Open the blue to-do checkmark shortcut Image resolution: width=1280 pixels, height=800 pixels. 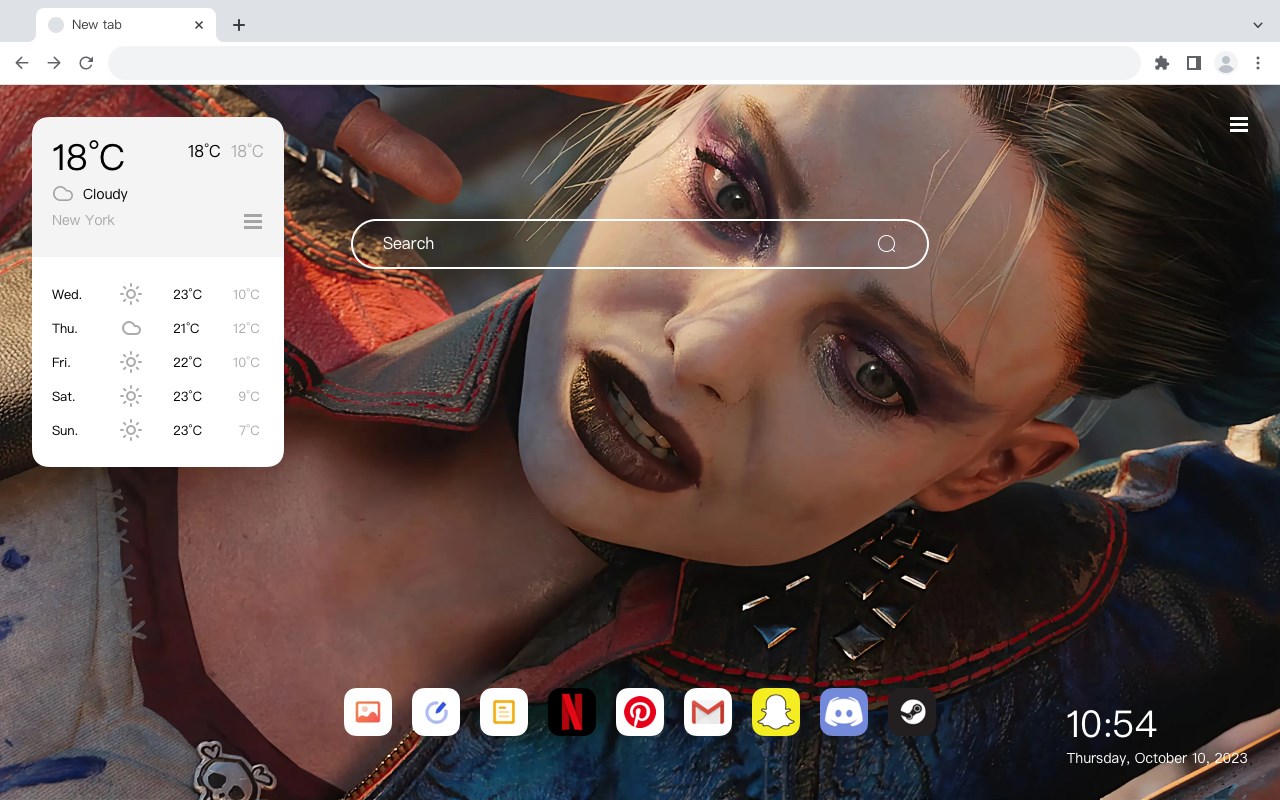point(436,712)
